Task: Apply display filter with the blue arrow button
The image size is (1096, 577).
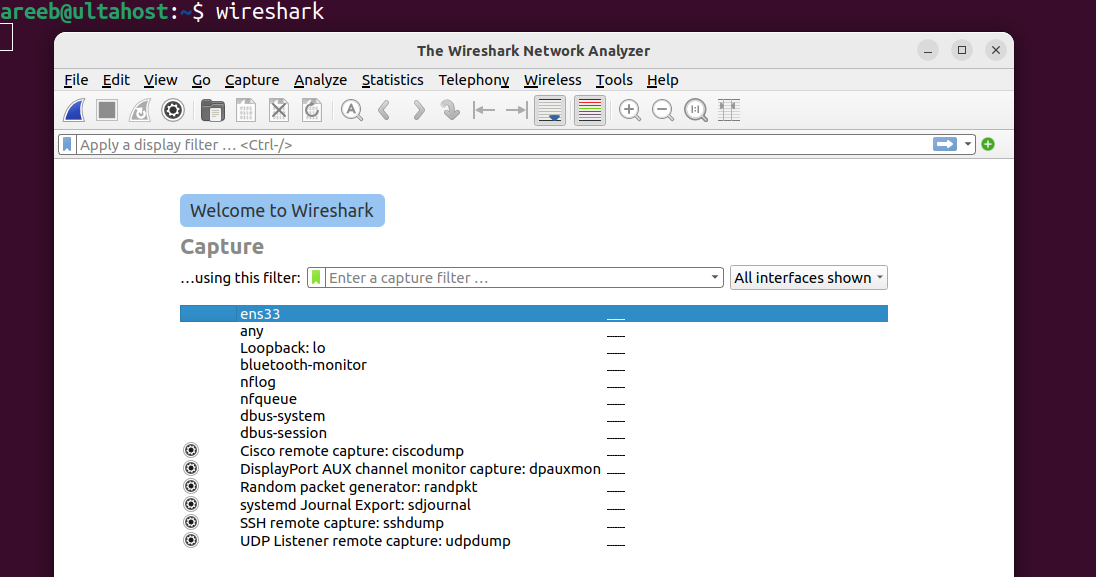Action: 945,144
